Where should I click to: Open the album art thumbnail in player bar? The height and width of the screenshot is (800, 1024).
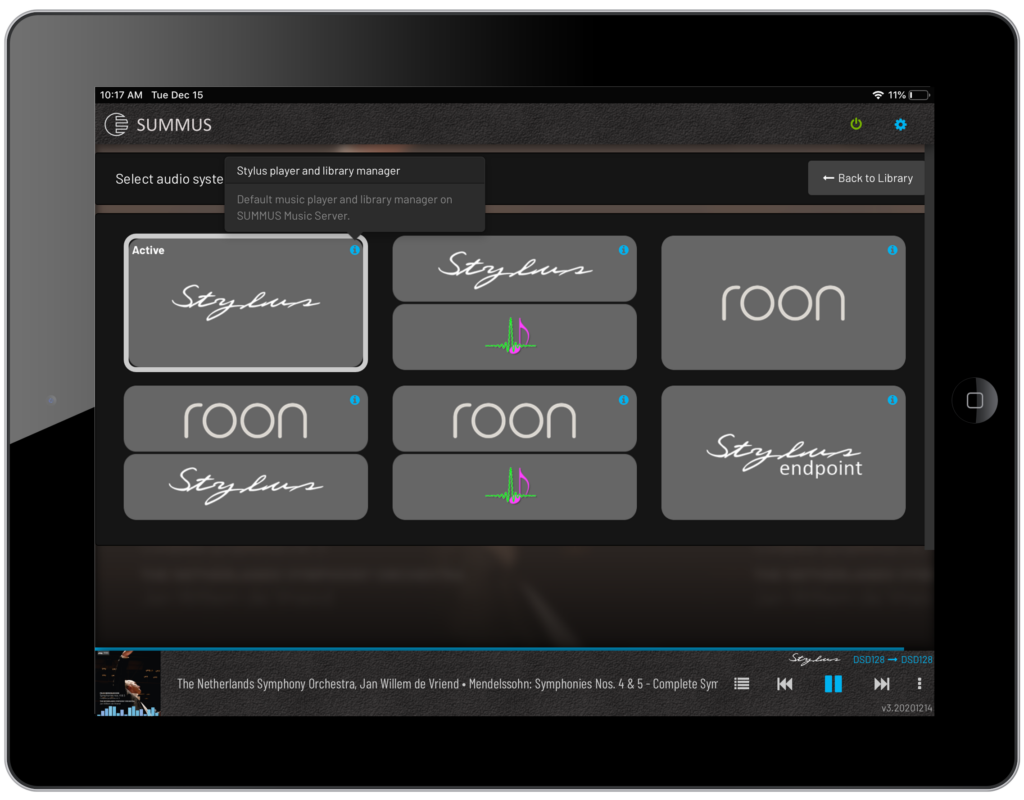click(128, 683)
